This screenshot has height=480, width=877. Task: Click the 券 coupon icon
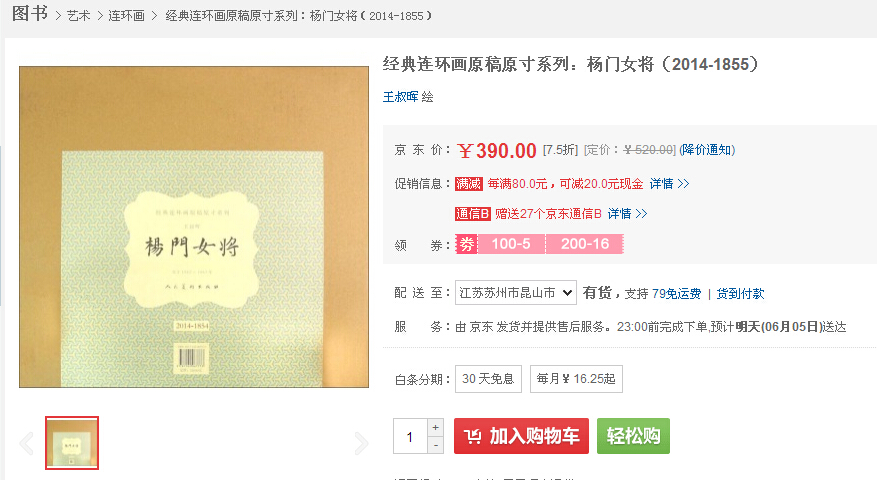(466, 244)
